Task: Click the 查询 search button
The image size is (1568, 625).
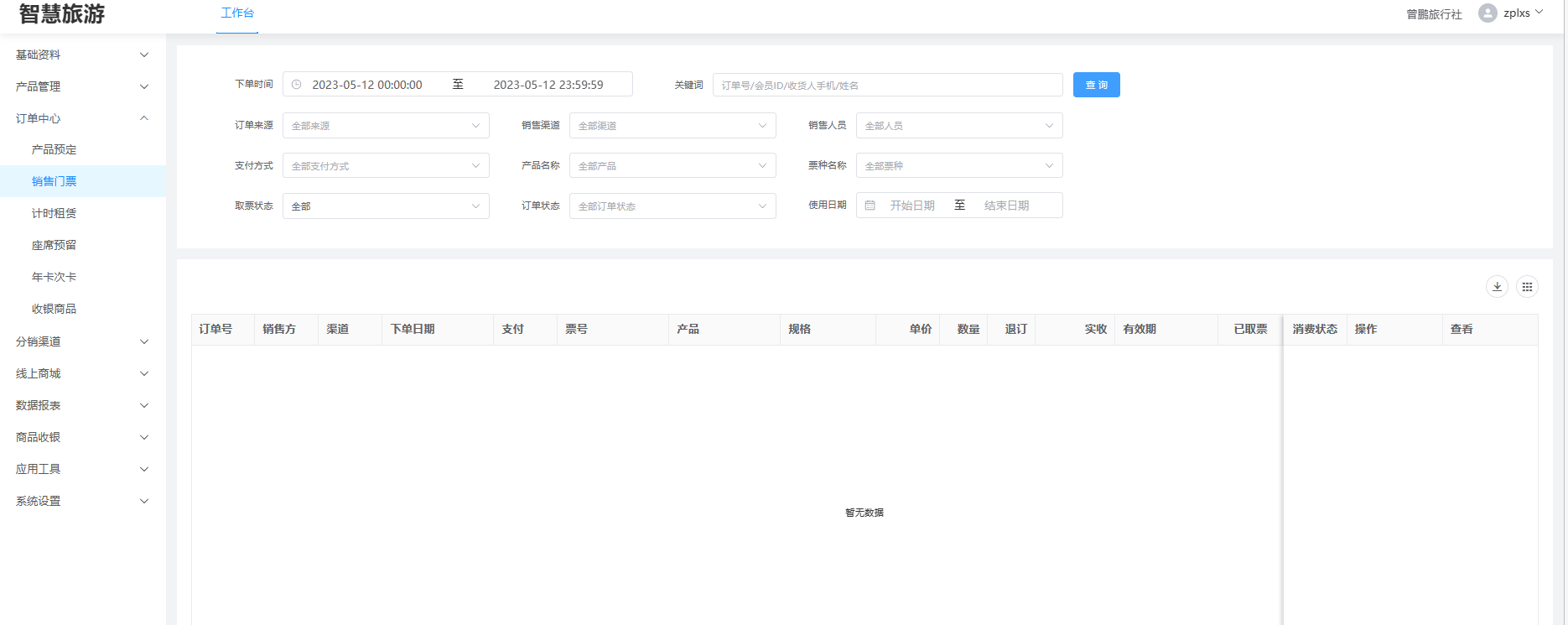Action: click(x=1096, y=85)
